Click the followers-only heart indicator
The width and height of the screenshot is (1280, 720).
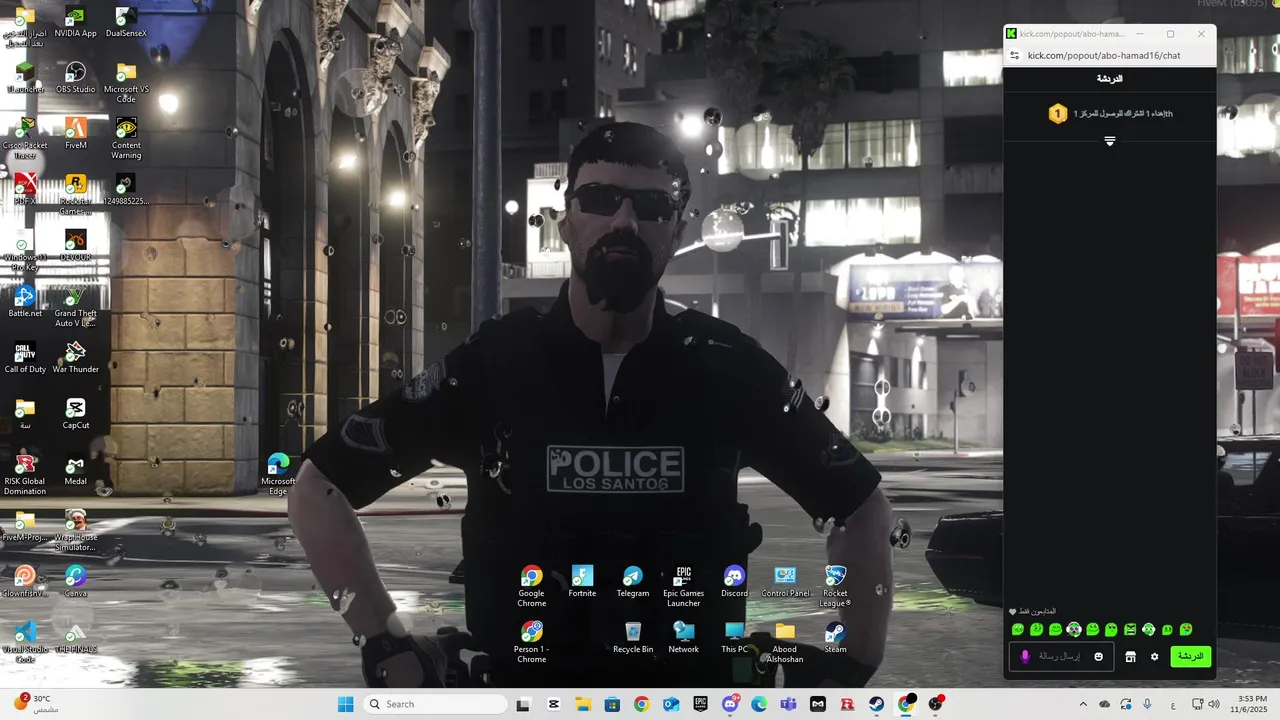[x=1013, y=611]
